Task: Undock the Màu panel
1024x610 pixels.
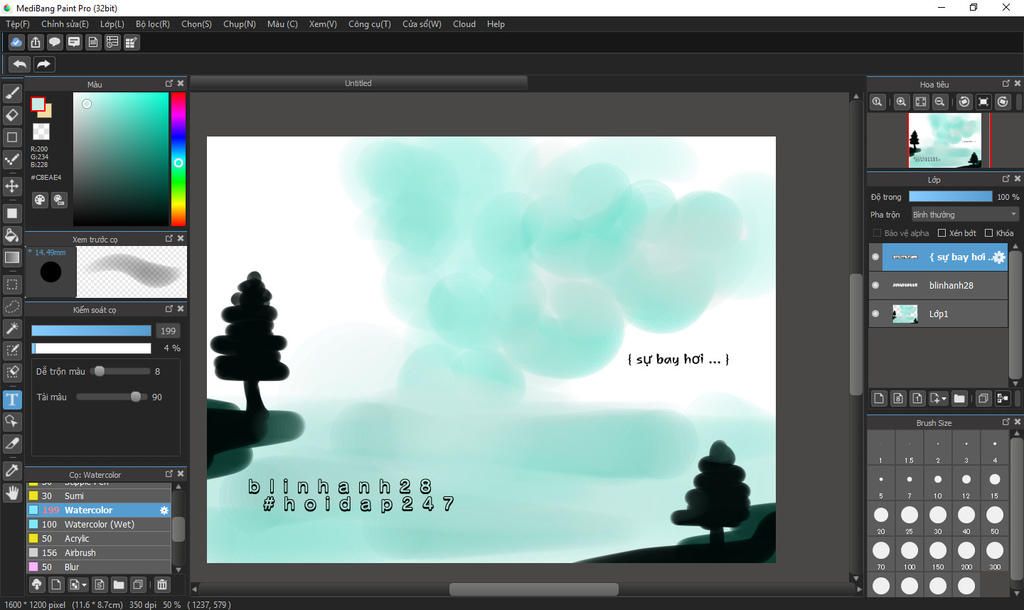Action: (x=169, y=84)
